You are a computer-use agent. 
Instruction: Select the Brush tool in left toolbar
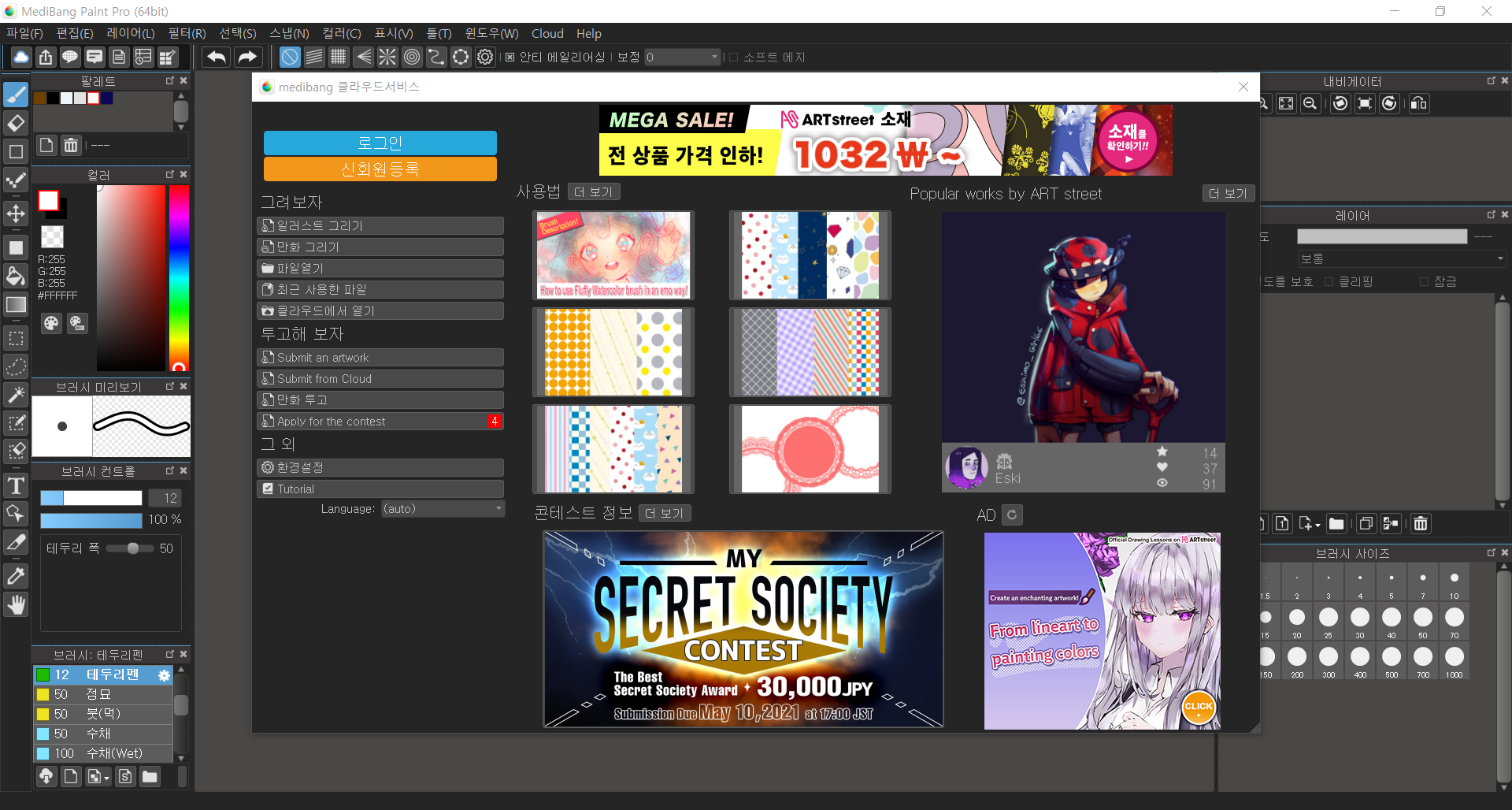tap(16, 95)
